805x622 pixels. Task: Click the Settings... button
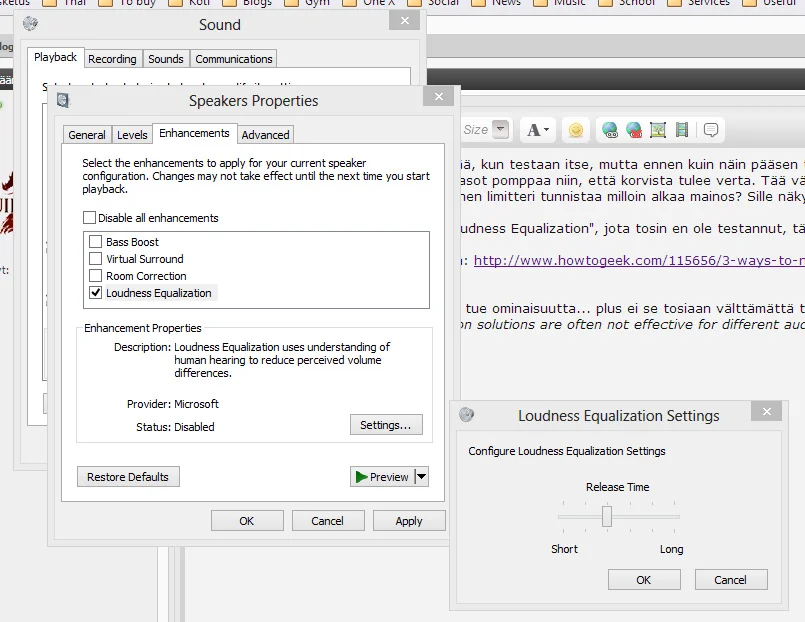point(385,425)
